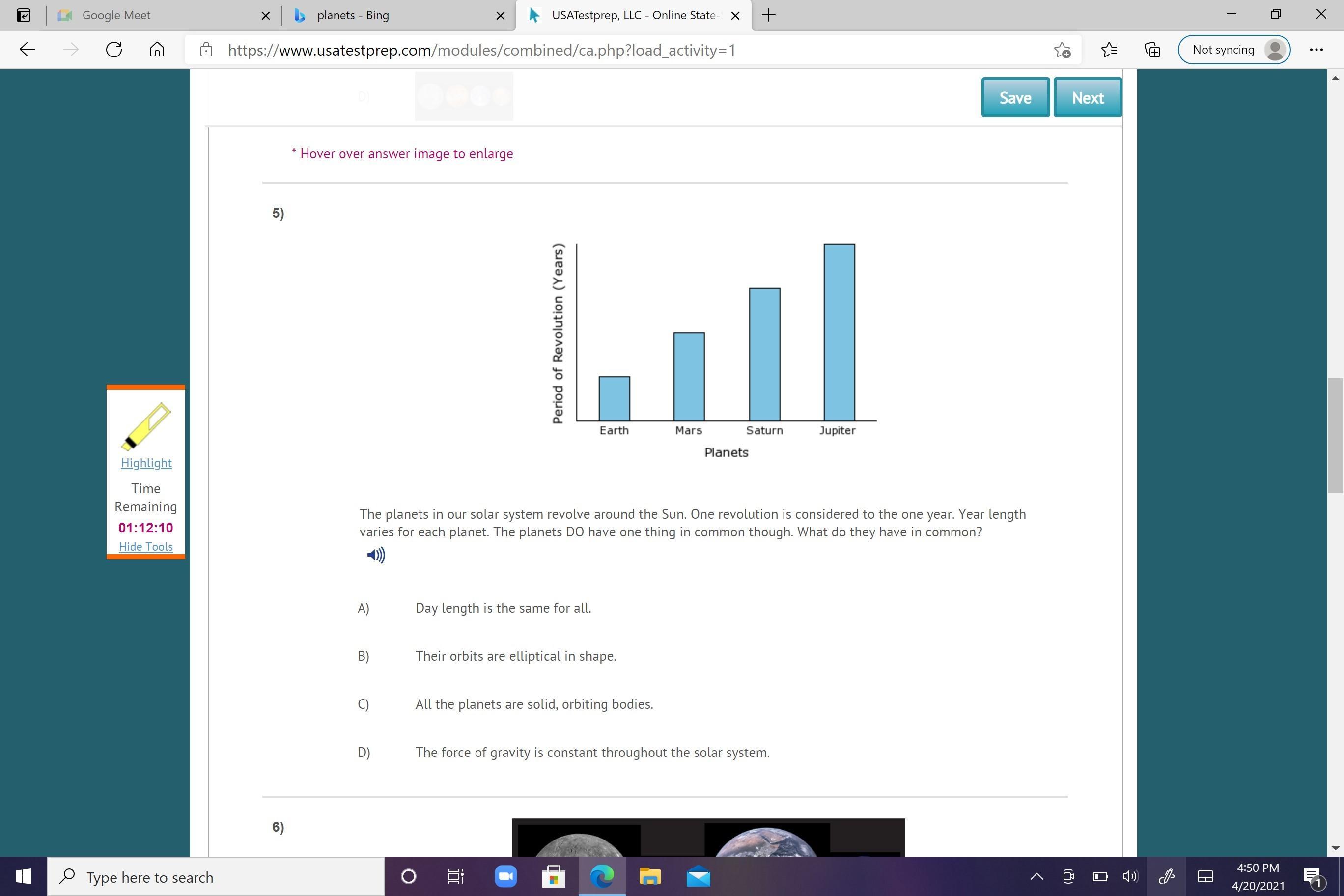The width and height of the screenshot is (1344, 896).
Task: Play question 5 audio speaker icon
Action: (375, 555)
